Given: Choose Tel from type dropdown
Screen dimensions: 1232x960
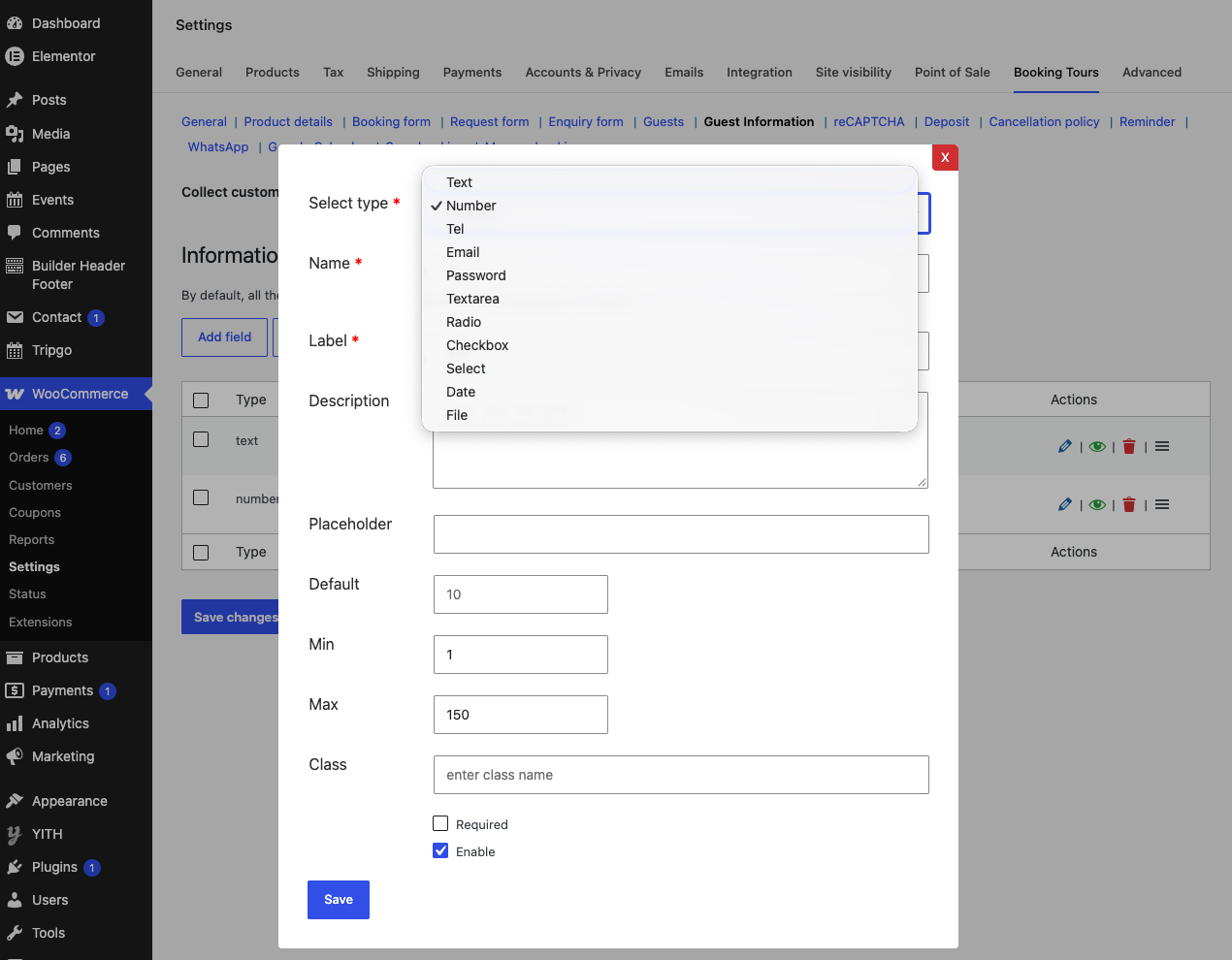Looking at the screenshot, I should 669,229.
